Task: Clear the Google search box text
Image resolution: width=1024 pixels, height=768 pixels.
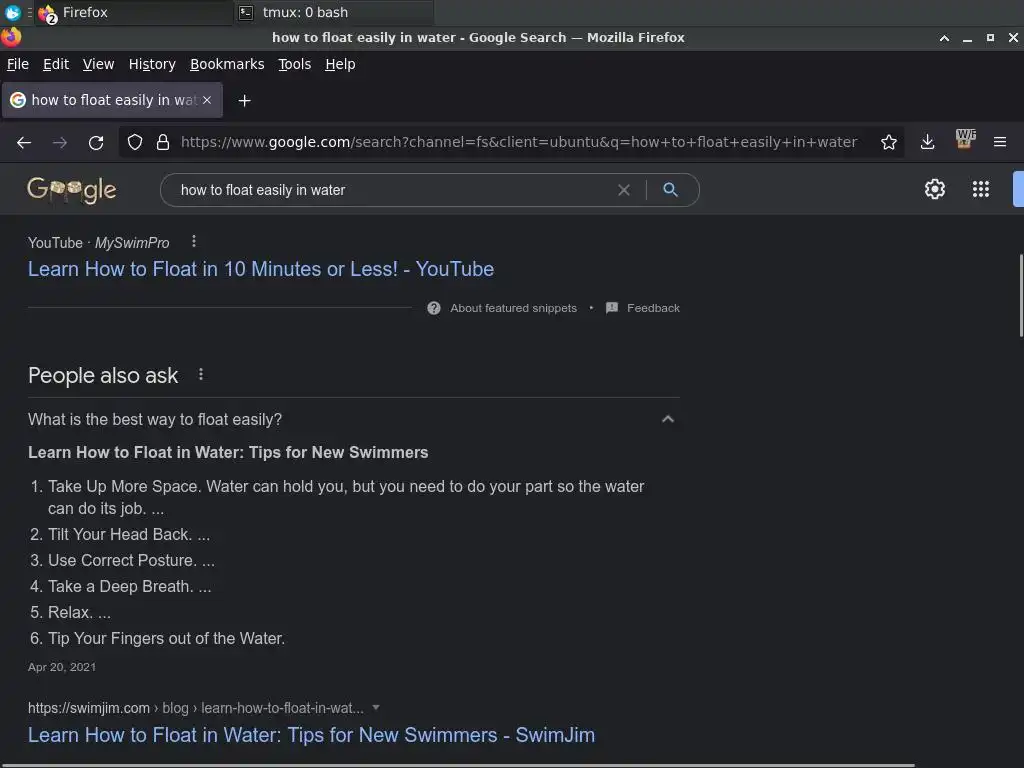Action: click(624, 189)
